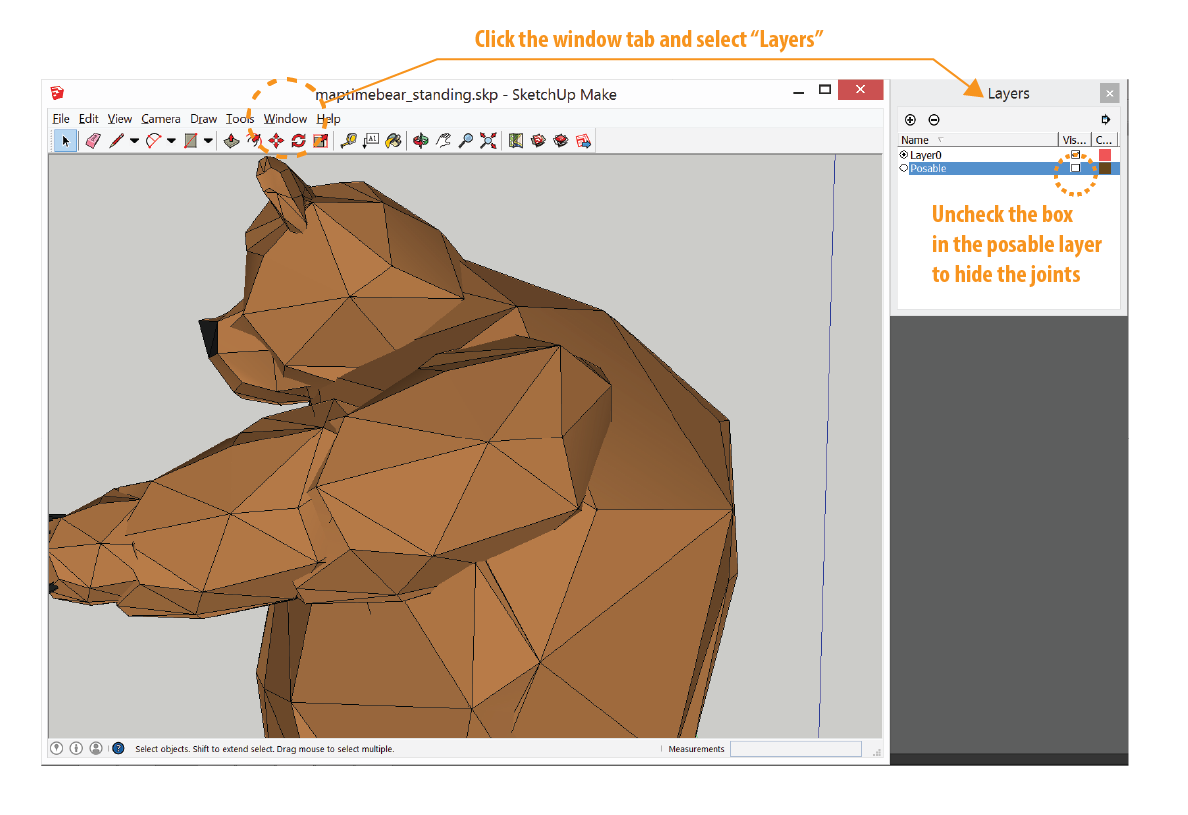Expand the Pencil tool dropdown arrow
This screenshot has height=815, width=1188.
point(134,141)
